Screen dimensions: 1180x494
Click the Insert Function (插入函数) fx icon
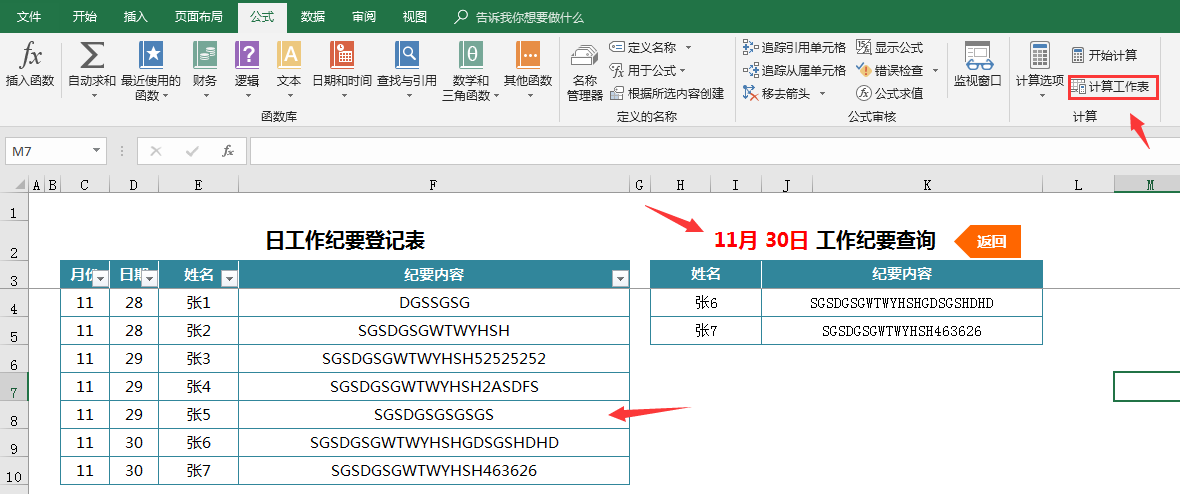pos(30,55)
